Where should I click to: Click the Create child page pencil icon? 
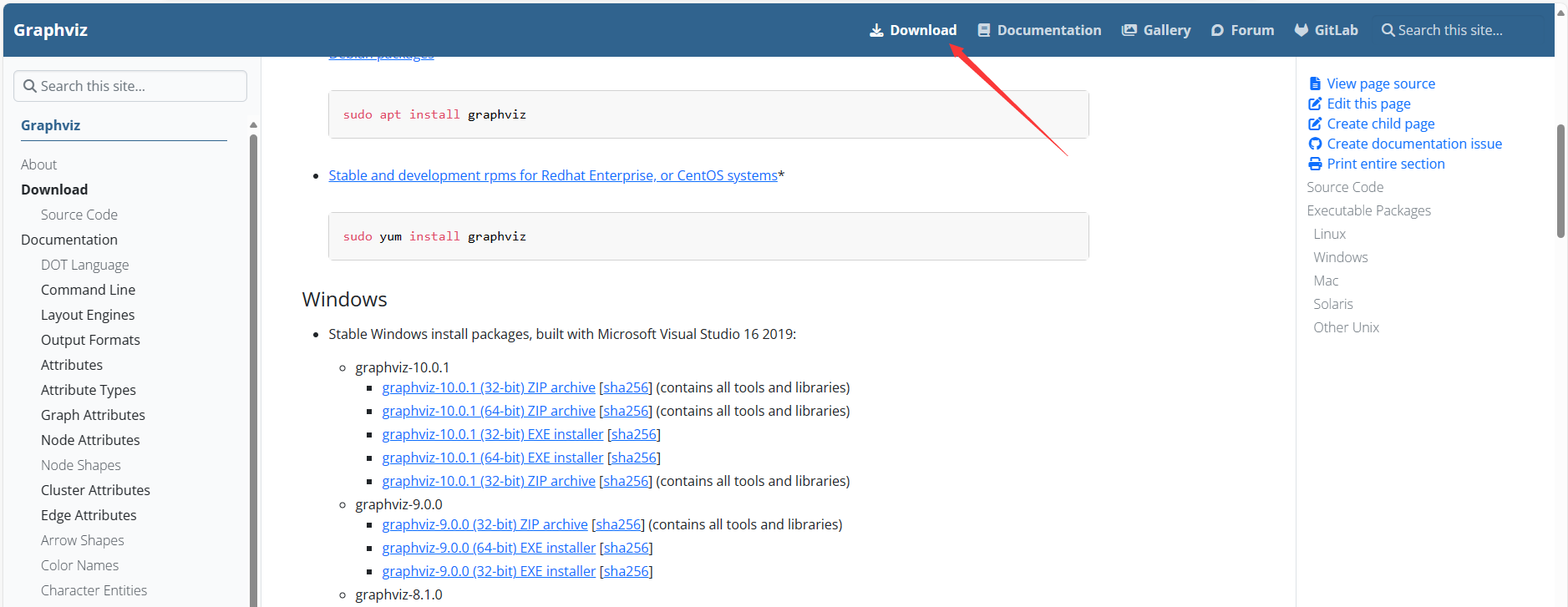point(1315,124)
